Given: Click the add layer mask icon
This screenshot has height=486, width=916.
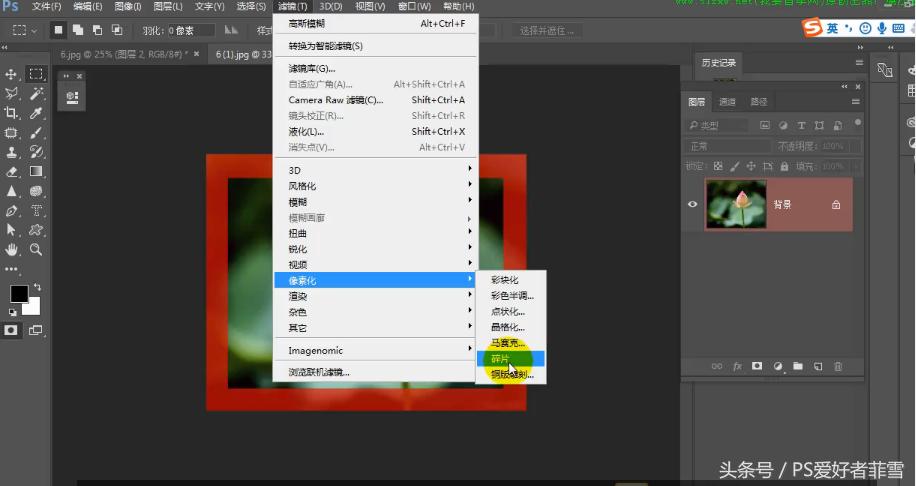Looking at the screenshot, I should click(x=757, y=366).
